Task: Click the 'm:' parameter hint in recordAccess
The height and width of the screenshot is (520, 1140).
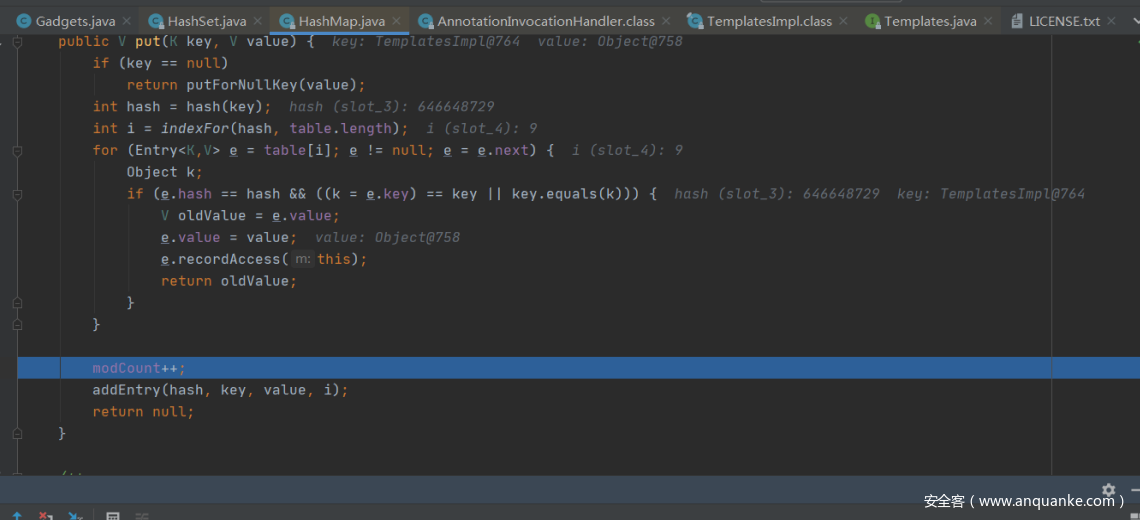Action: point(304,260)
